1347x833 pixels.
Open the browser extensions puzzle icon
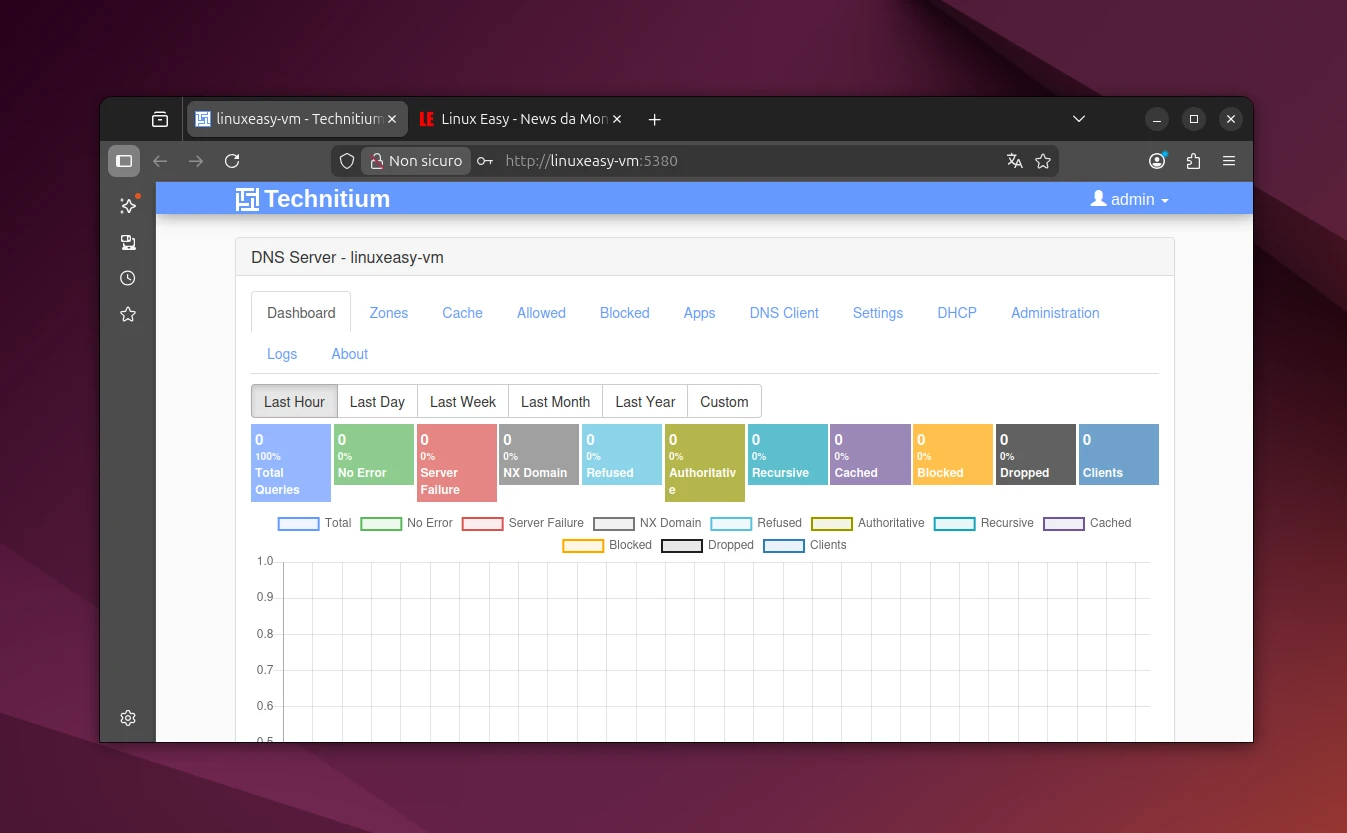(1193, 160)
